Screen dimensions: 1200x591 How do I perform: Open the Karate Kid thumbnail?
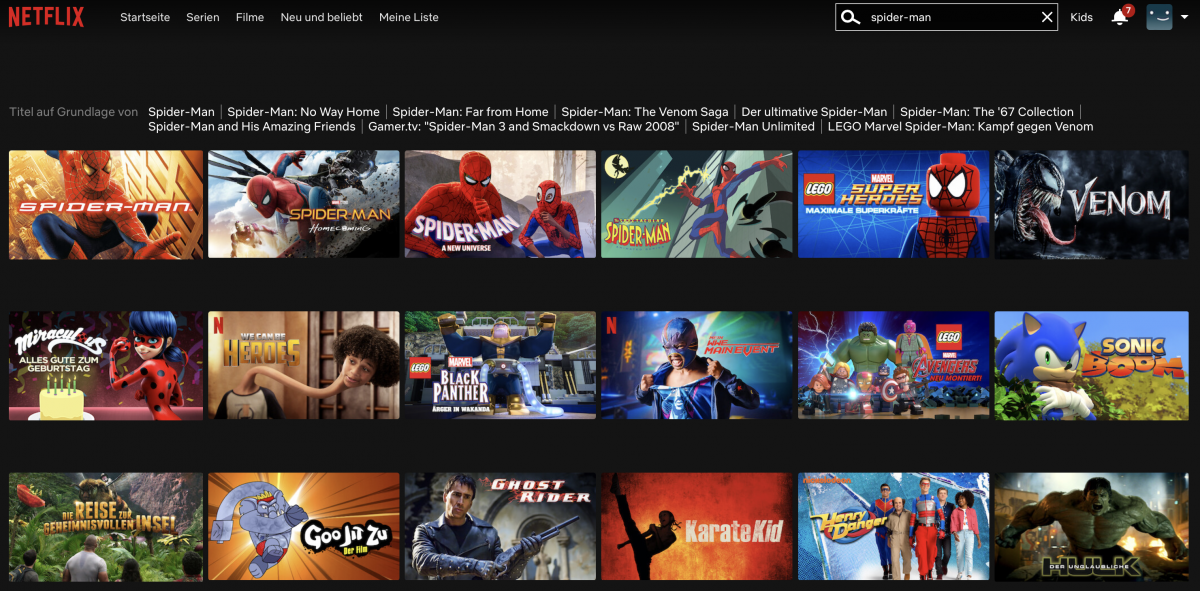tap(697, 527)
